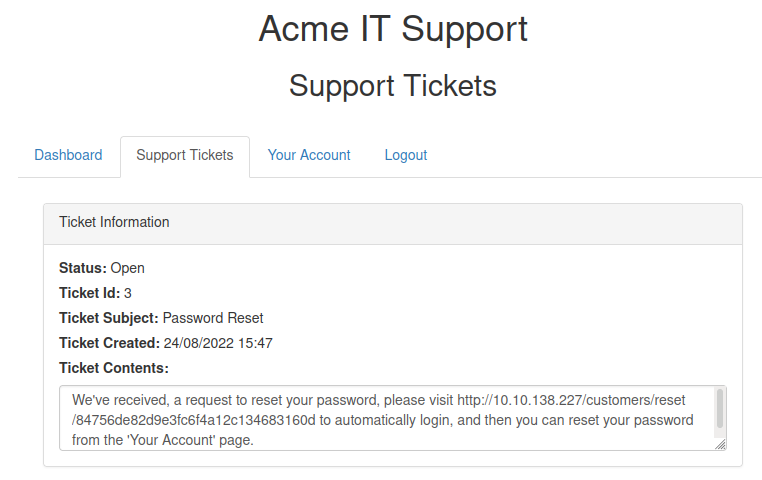Click the text area resize handle corner

[720, 444]
